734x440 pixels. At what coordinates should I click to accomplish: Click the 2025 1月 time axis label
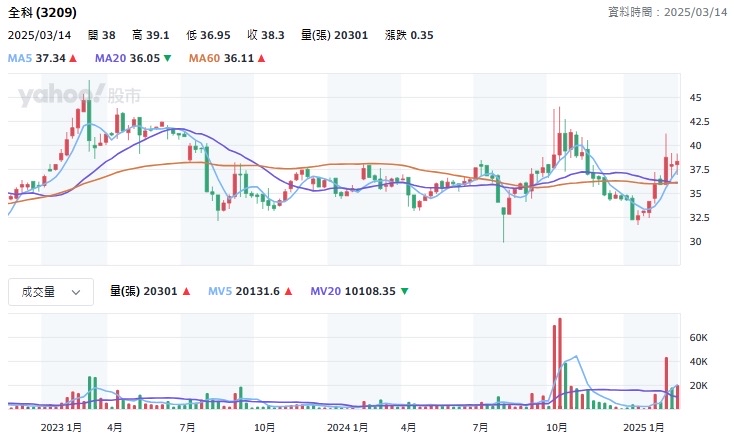click(644, 428)
